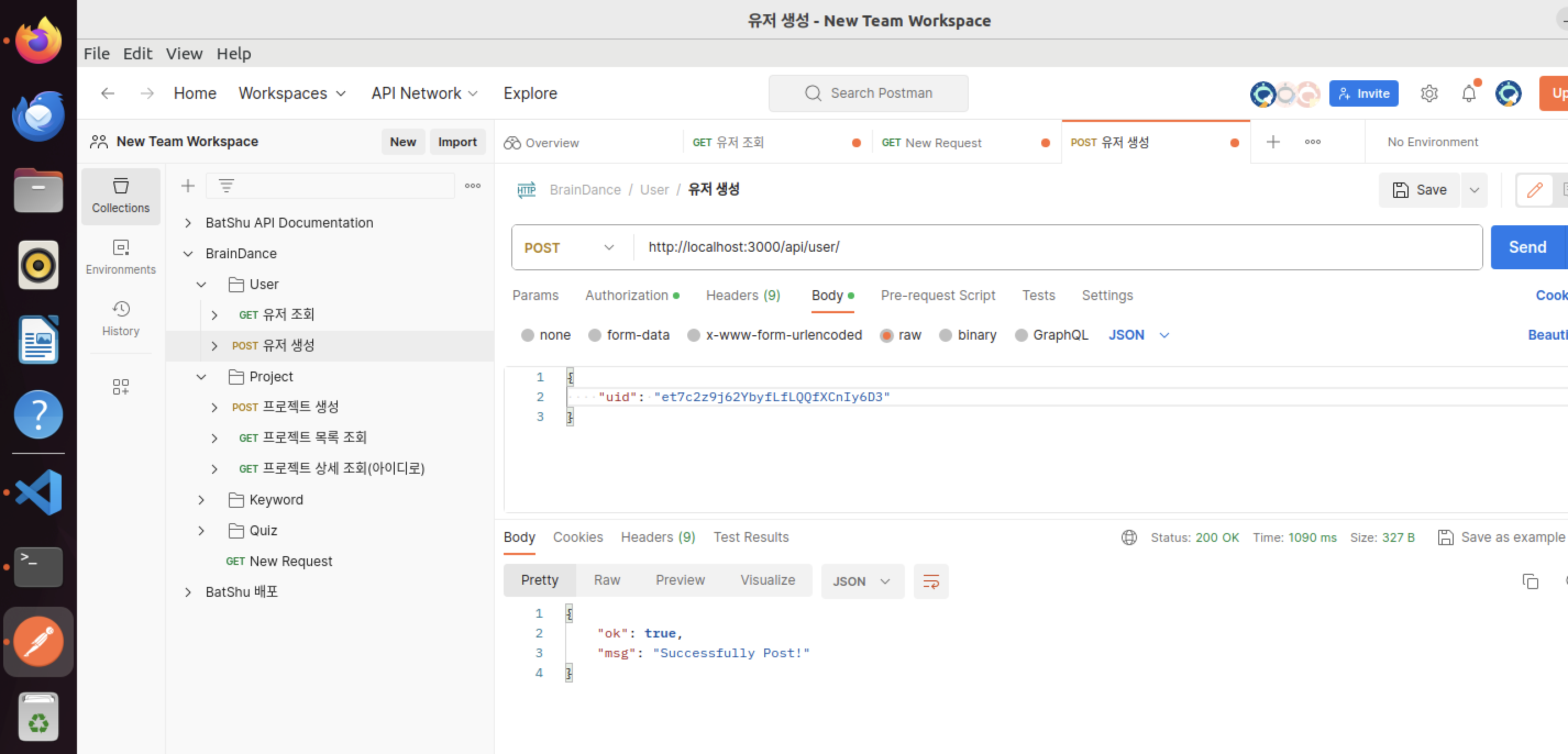Click the collections filter icon
The image size is (1568, 754).
[x=227, y=186]
